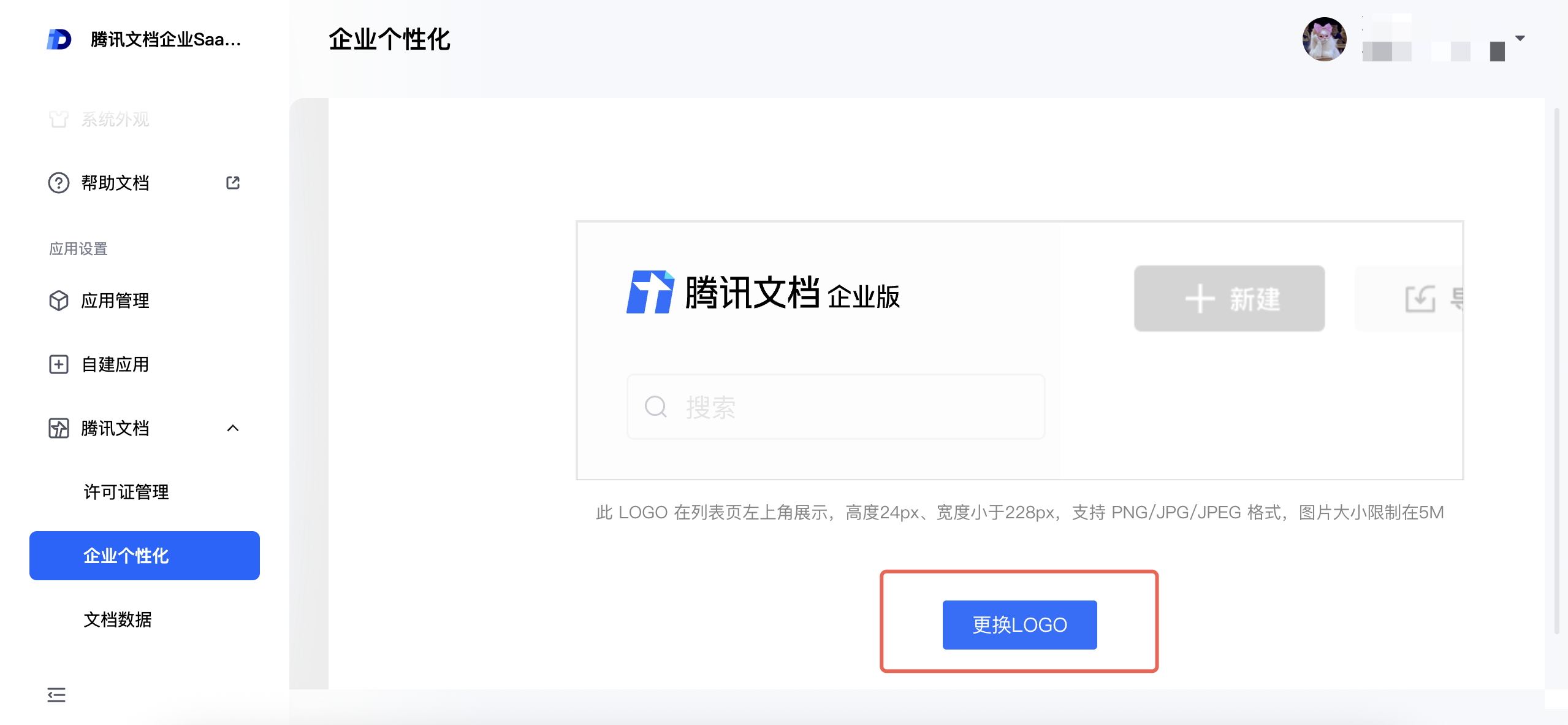Click the Tencent Docs SaaS logo icon
Viewport: 1568px width, 725px height.
[59, 39]
